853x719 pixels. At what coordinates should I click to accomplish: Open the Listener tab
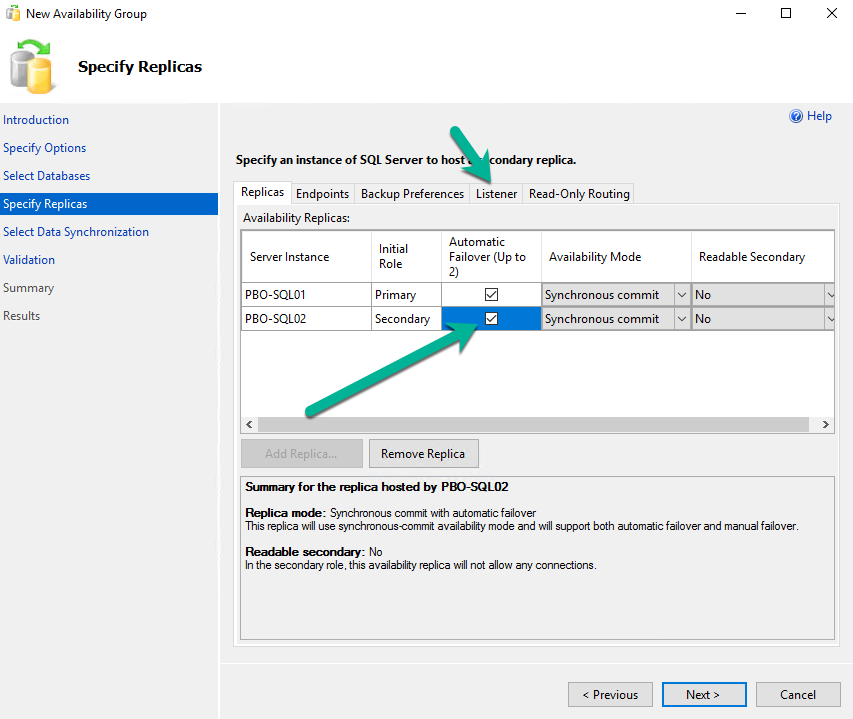[x=496, y=194]
